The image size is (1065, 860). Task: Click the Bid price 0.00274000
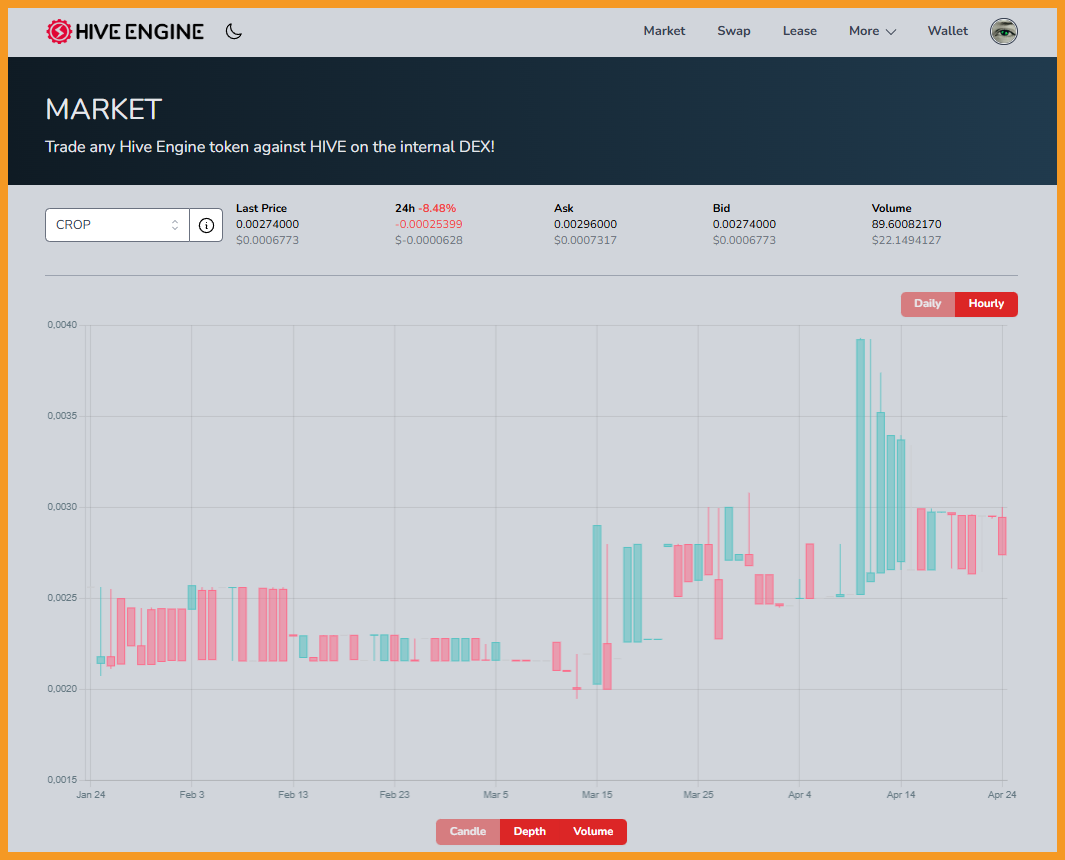(744, 224)
